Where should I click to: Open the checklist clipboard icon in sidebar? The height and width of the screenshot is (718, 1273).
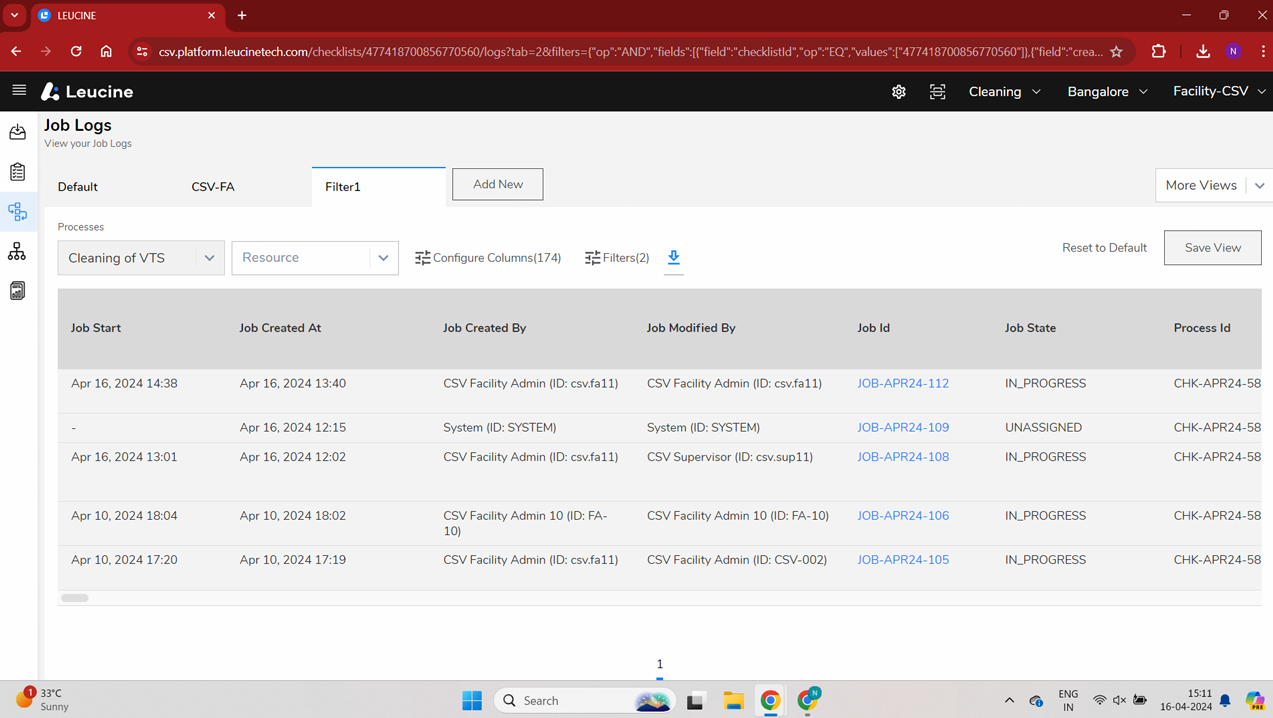click(18, 172)
